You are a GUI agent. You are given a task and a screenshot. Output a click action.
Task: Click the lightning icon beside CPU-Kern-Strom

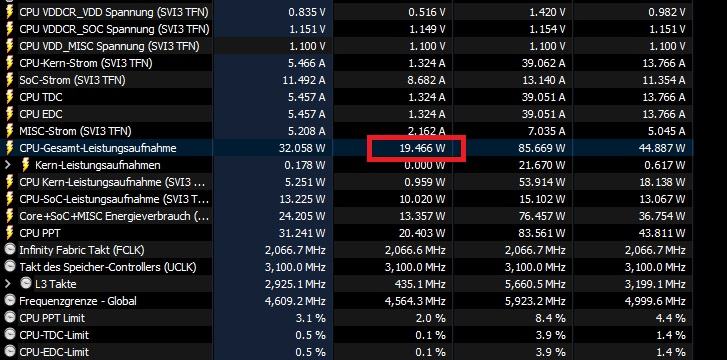pos(9,63)
